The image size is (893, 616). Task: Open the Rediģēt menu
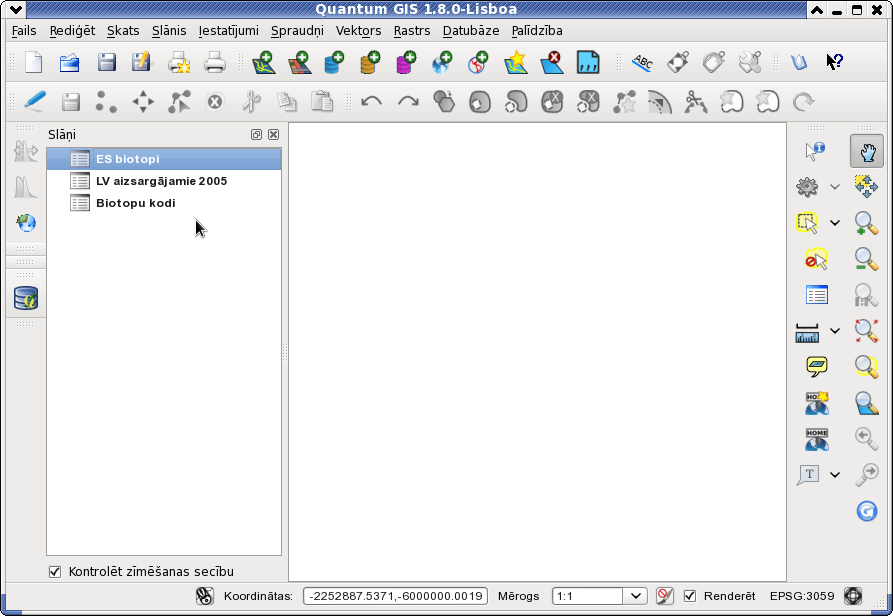tap(72, 31)
